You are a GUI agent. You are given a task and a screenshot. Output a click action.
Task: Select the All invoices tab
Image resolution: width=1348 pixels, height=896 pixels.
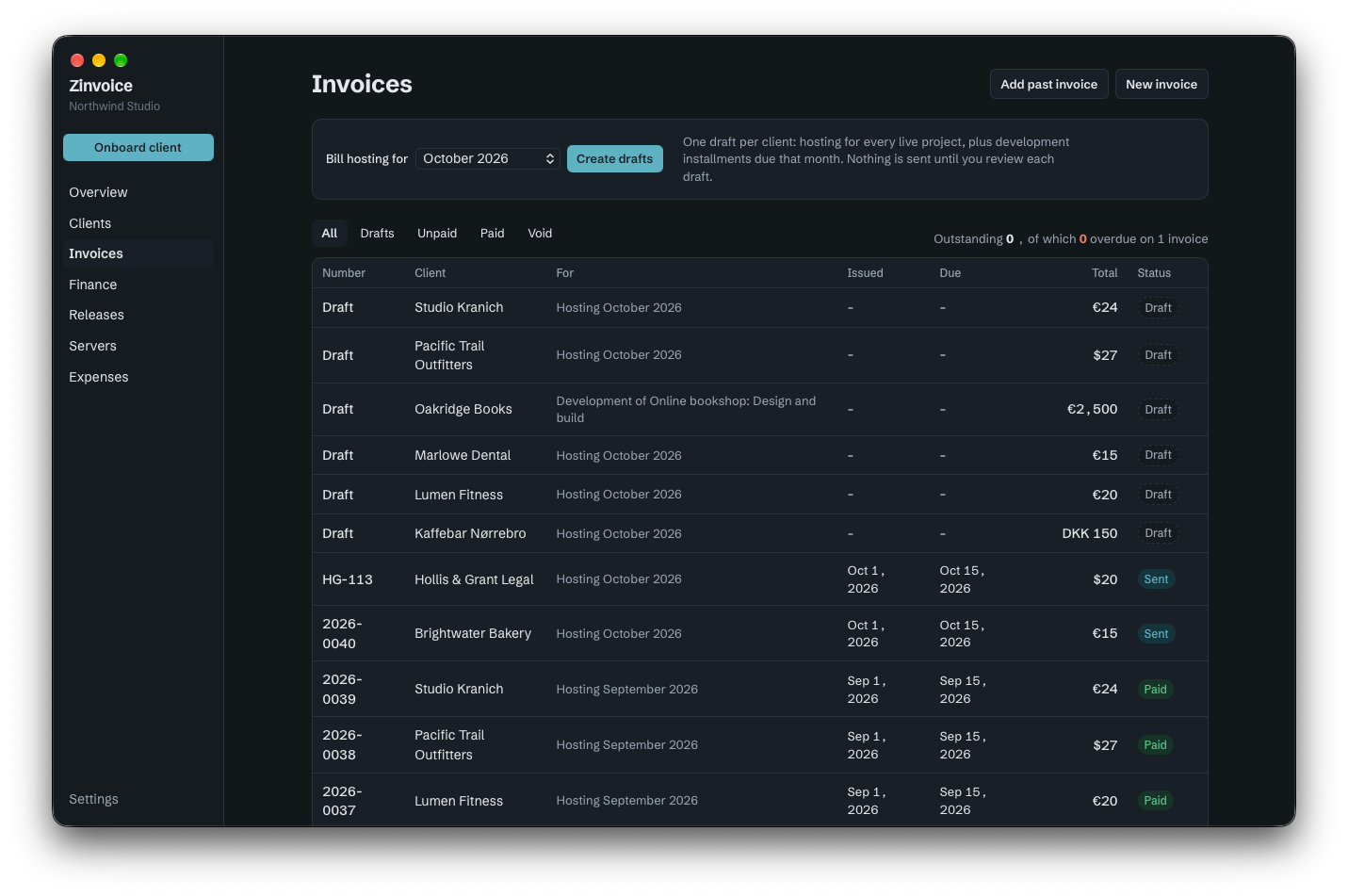click(329, 233)
